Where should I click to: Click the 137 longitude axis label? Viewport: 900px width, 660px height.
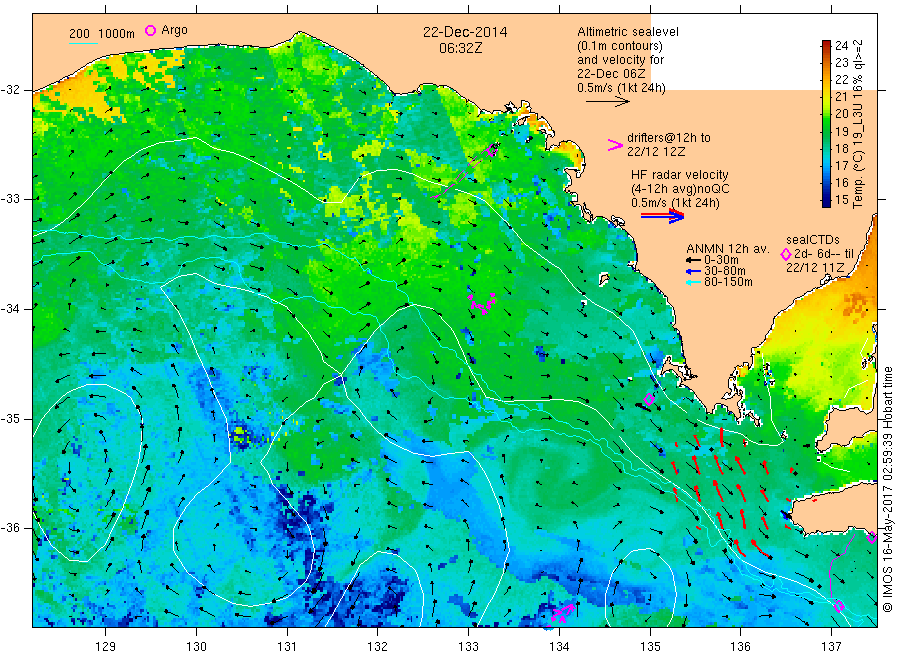831,647
